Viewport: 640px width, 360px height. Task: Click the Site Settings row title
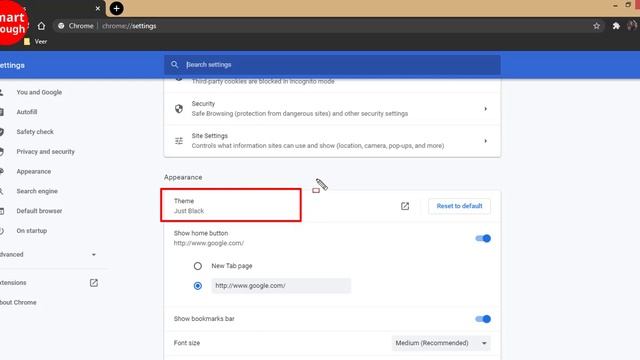click(210, 136)
